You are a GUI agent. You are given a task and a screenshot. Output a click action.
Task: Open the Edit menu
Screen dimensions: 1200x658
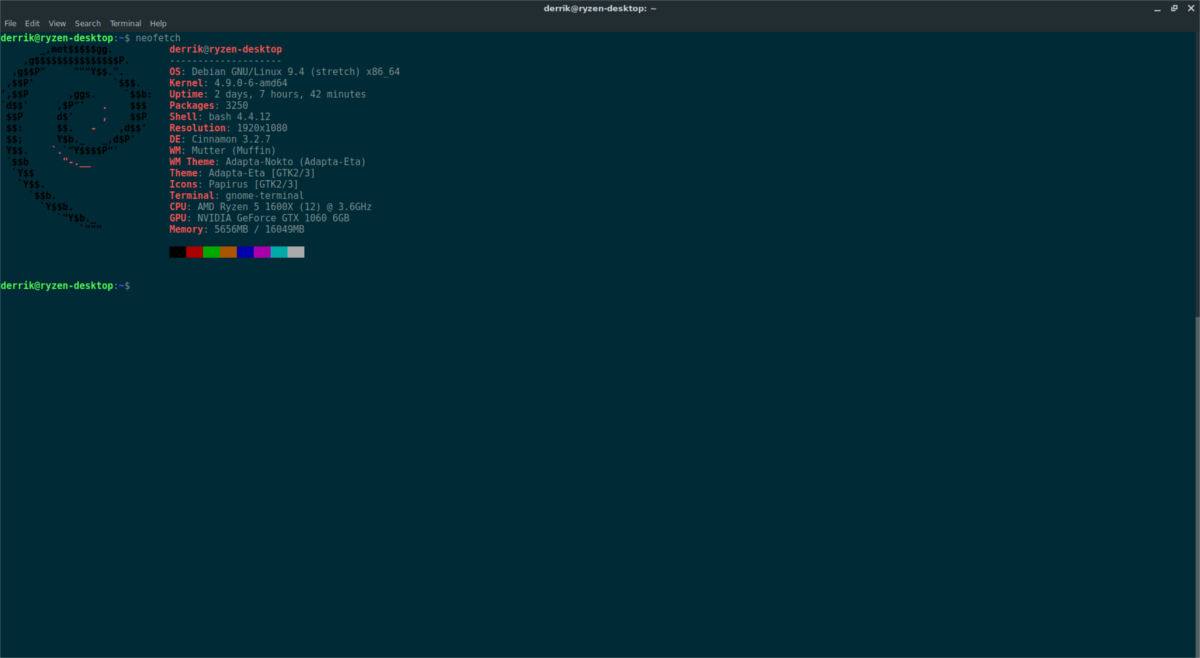coord(33,23)
